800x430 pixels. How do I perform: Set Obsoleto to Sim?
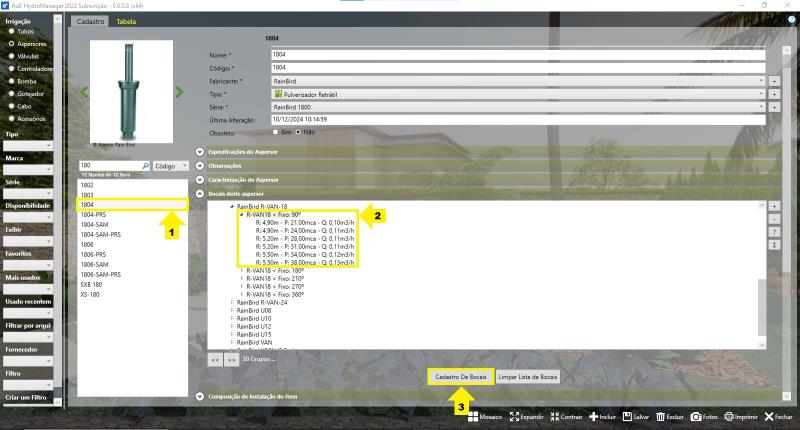[x=276, y=132]
